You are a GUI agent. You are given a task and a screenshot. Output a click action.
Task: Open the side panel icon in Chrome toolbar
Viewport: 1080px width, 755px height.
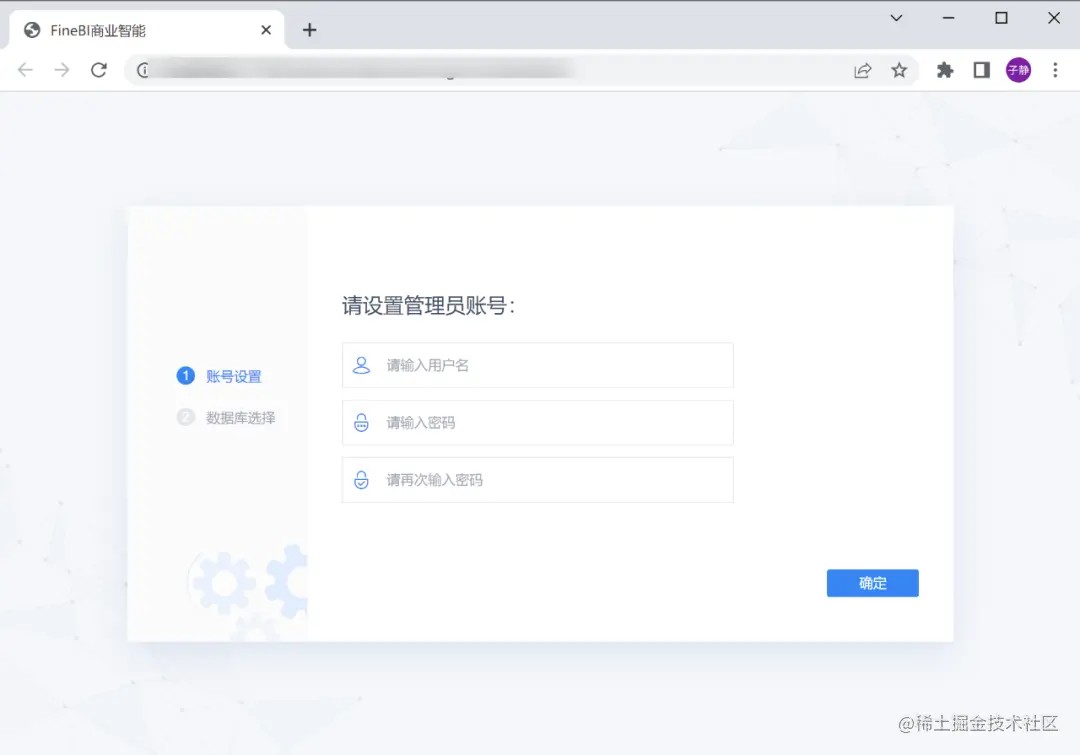pyautogui.click(x=981, y=70)
